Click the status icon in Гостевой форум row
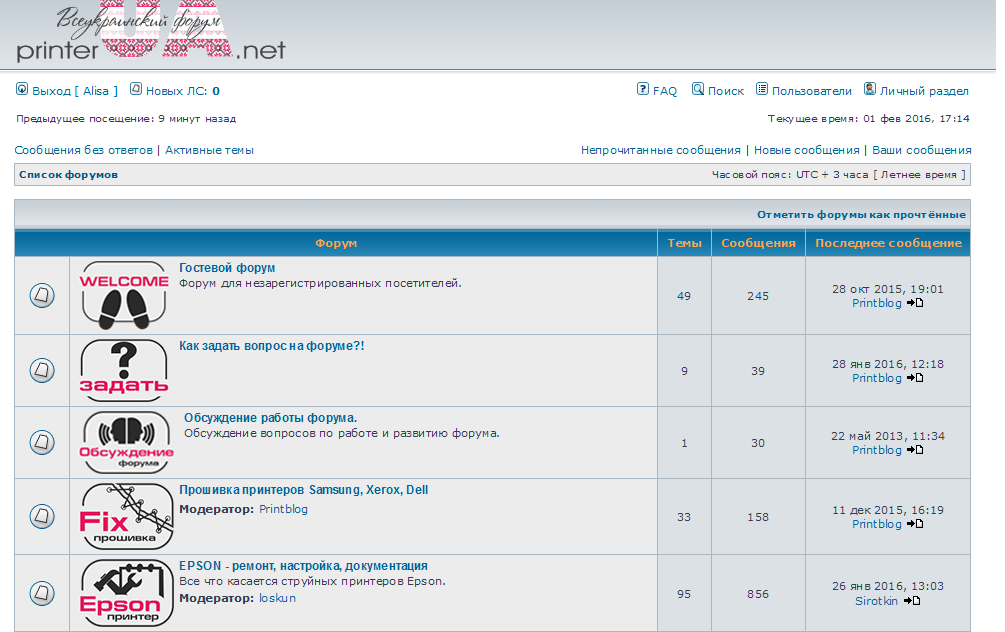 [x=42, y=295]
